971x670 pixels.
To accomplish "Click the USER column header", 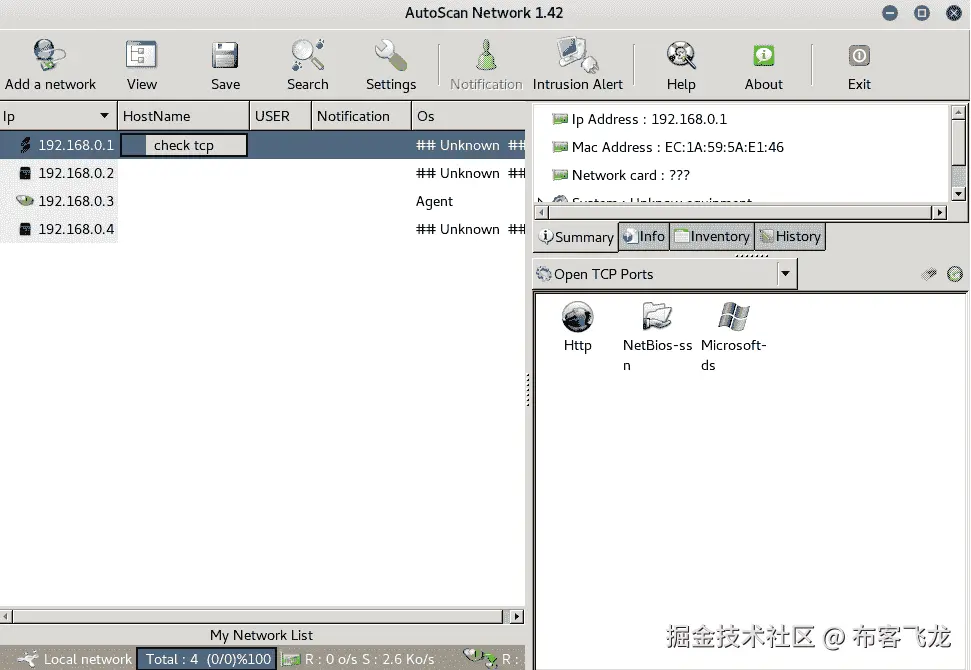I will click(x=281, y=116).
